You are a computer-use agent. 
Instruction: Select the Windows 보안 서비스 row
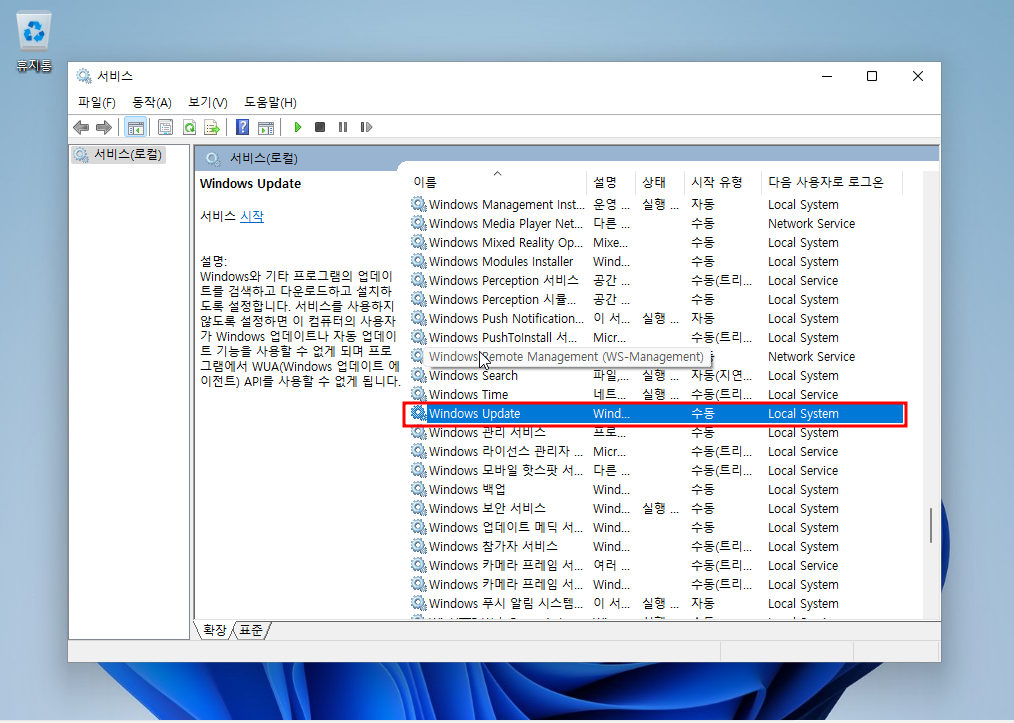[x=656, y=508]
